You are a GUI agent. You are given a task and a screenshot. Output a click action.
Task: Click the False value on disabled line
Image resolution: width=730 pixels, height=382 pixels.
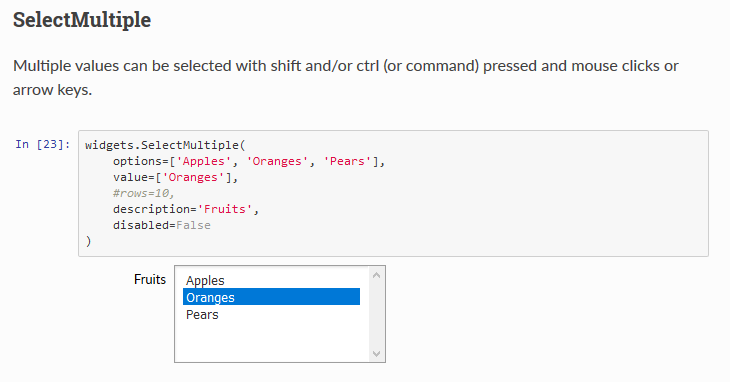click(x=193, y=225)
